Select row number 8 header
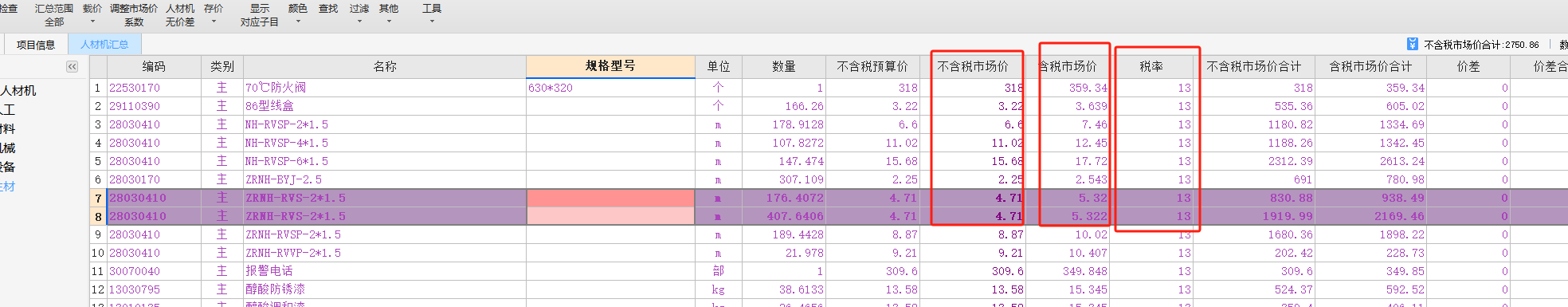The width and height of the screenshot is (1568, 307). [x=98, y=216]
